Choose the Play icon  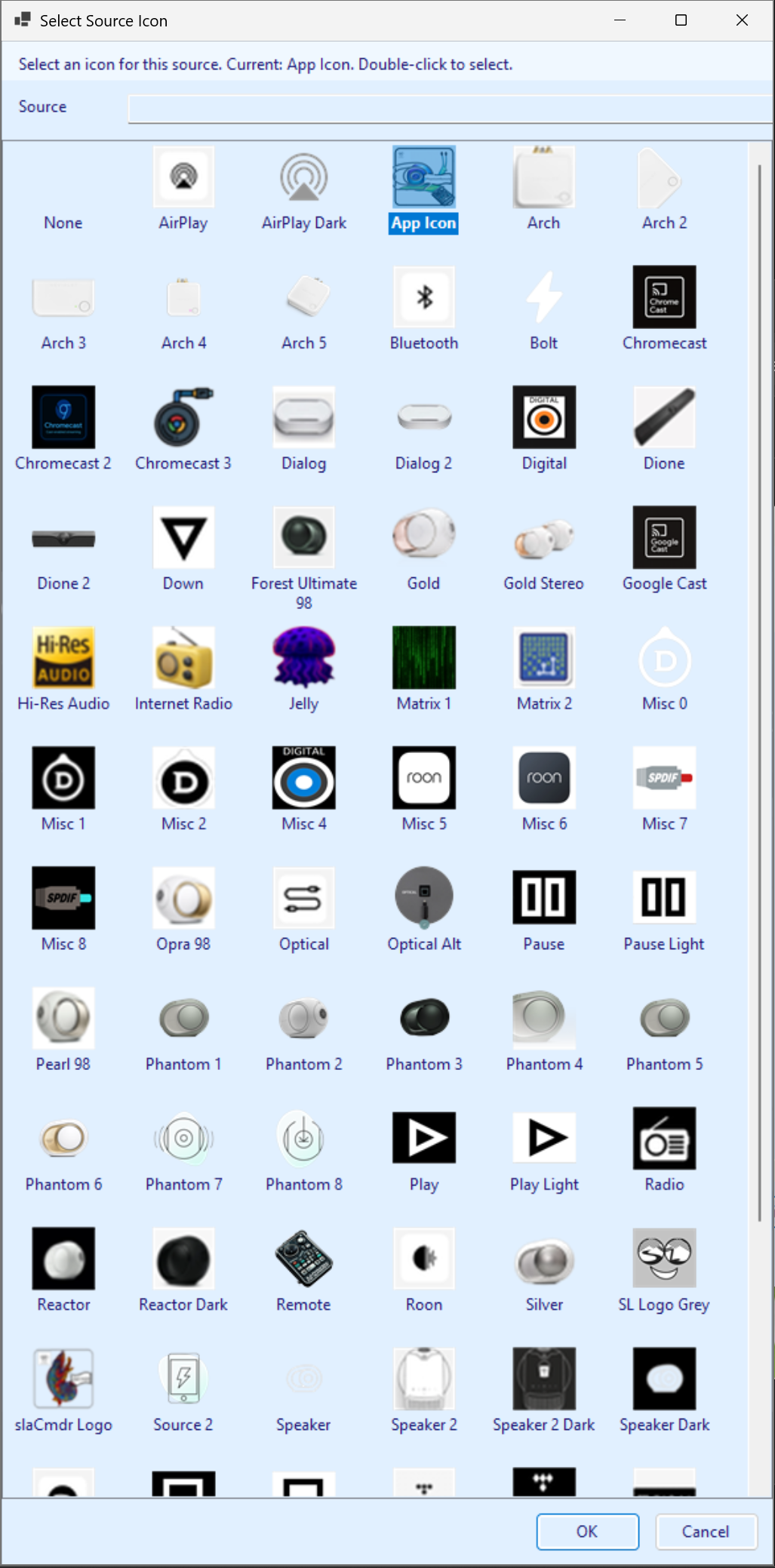point(424,1138)
